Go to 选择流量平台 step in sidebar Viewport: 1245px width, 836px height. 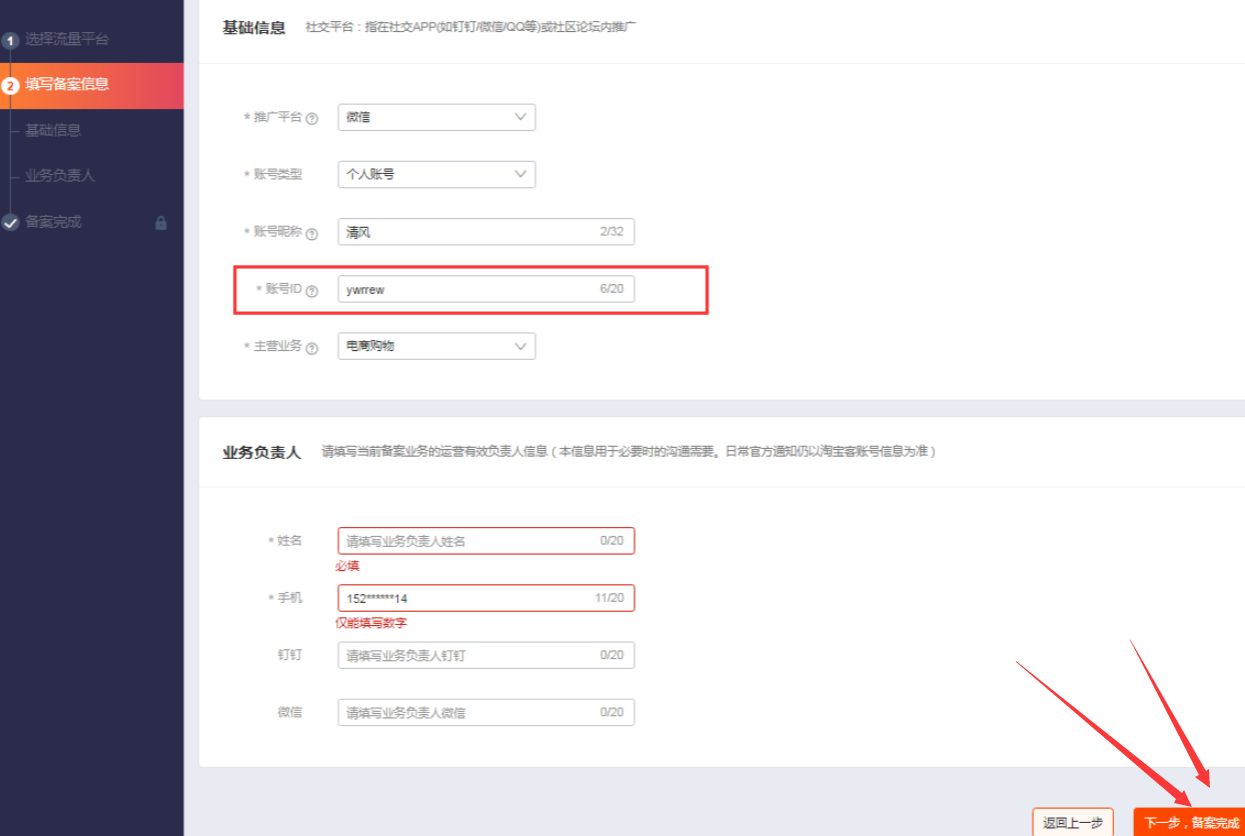(x=67, y=40)
